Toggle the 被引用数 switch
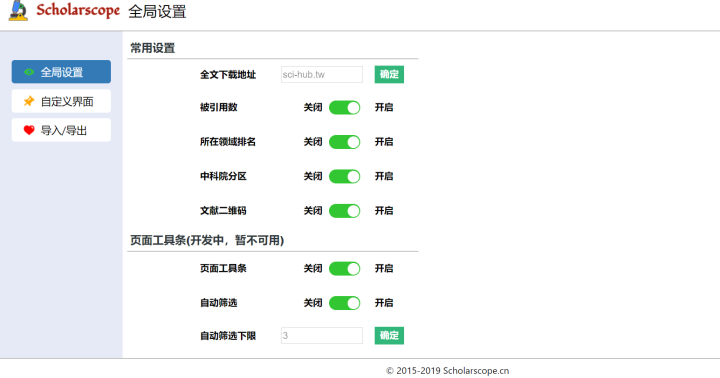 pyautogui.click(x=344, y=107)
